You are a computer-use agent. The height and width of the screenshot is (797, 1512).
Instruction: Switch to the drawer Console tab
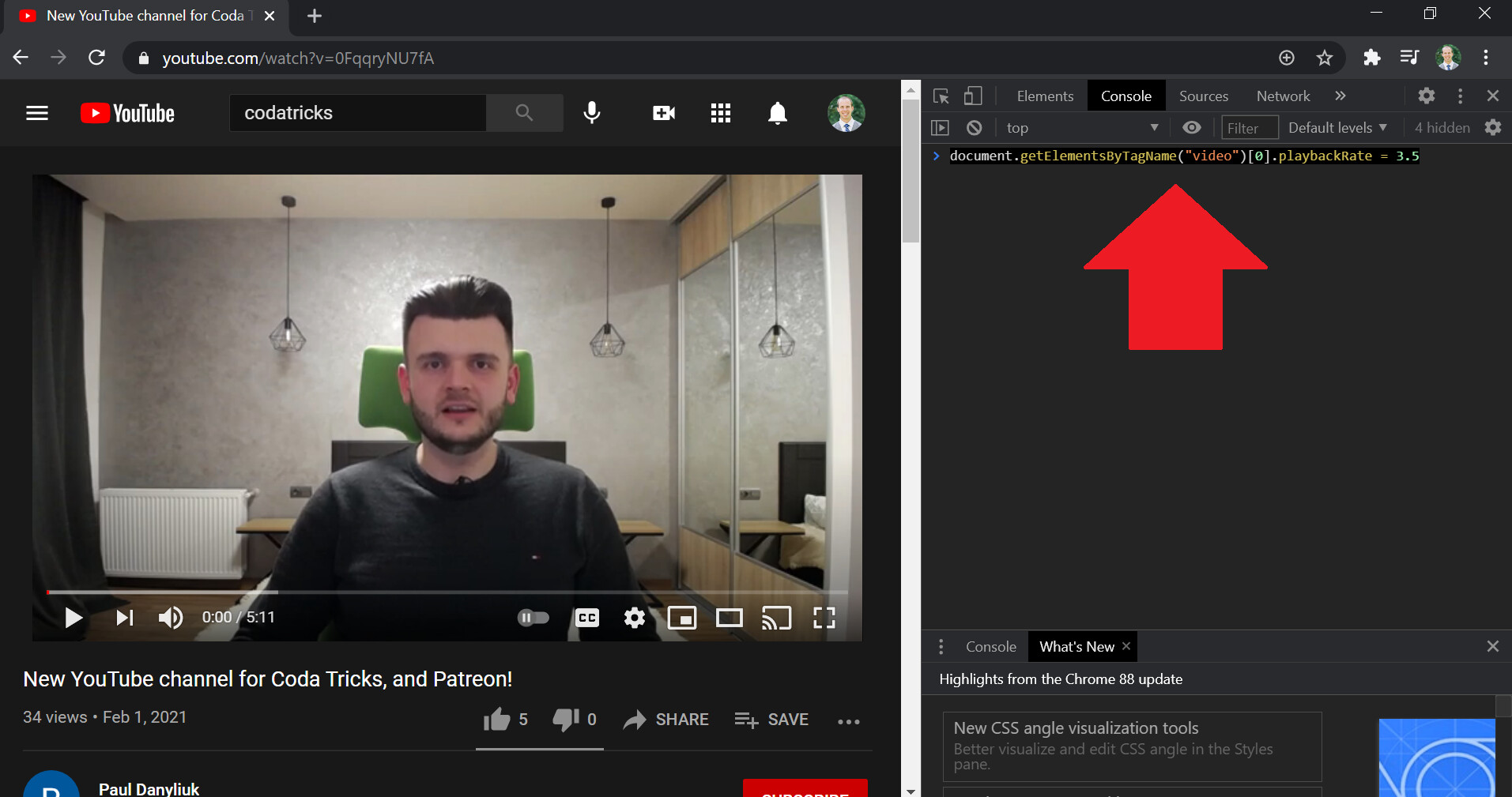[991, 647]
